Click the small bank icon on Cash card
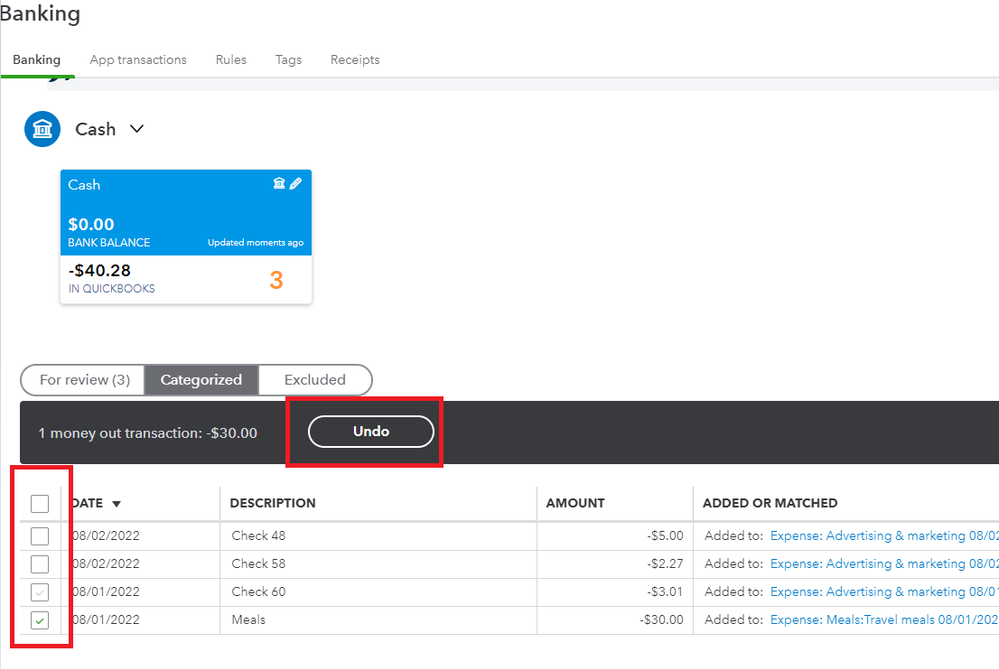Viewport: 999px width, 669px height. tap(280, 184)
